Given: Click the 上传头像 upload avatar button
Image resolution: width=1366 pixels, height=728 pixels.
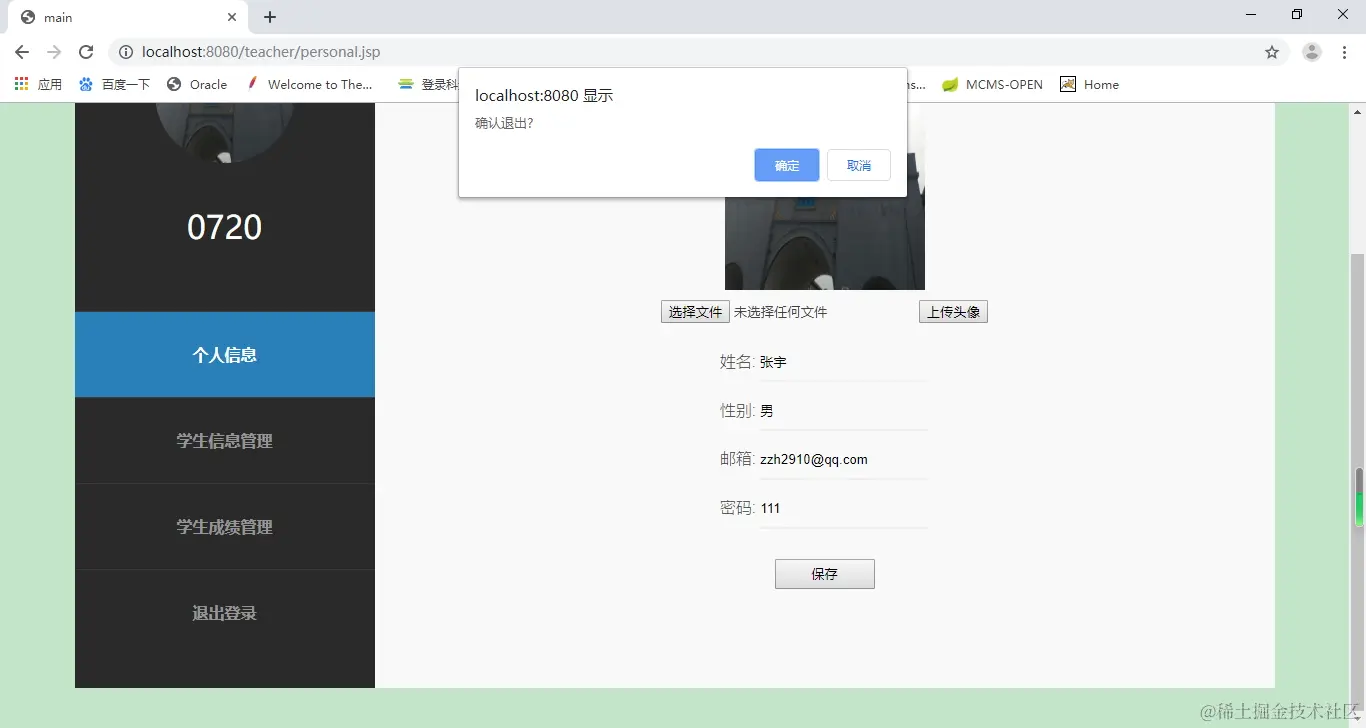Looking at the screenshot, I should [952, 311].
